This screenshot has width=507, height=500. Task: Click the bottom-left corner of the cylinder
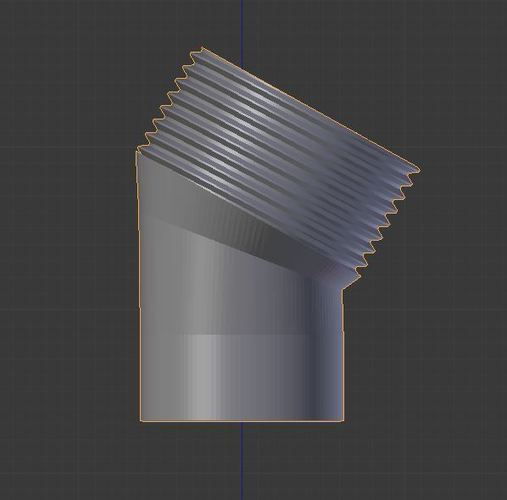pos(141,421)
